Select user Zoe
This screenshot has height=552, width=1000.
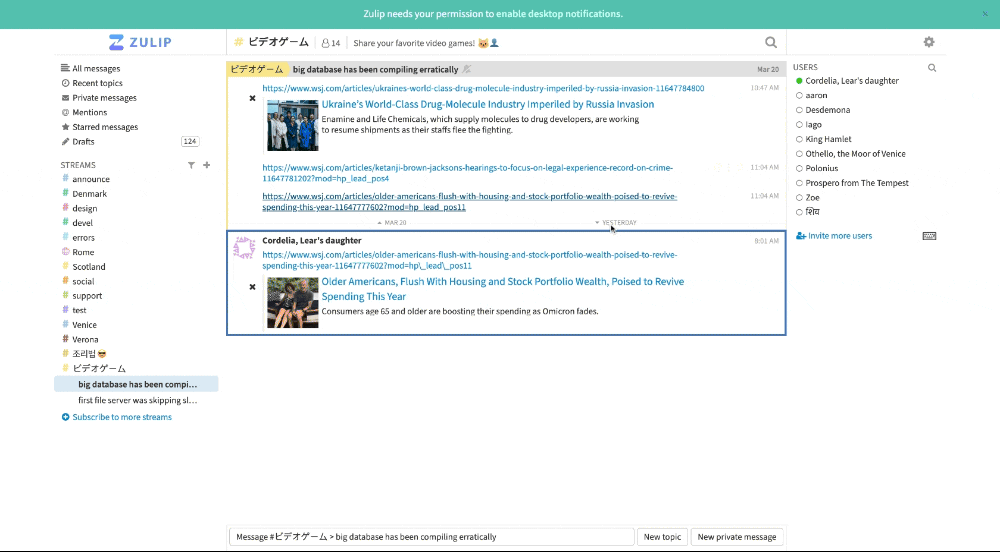pos(812,198)
